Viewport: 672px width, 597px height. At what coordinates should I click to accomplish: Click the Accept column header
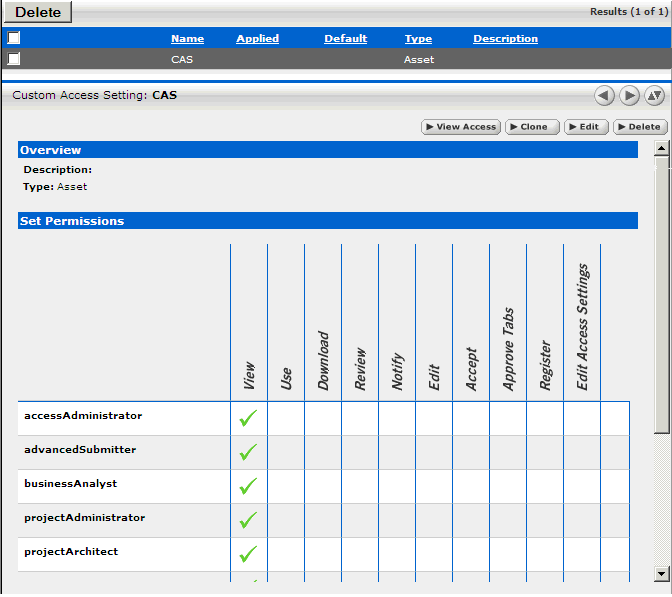point(471,369)
